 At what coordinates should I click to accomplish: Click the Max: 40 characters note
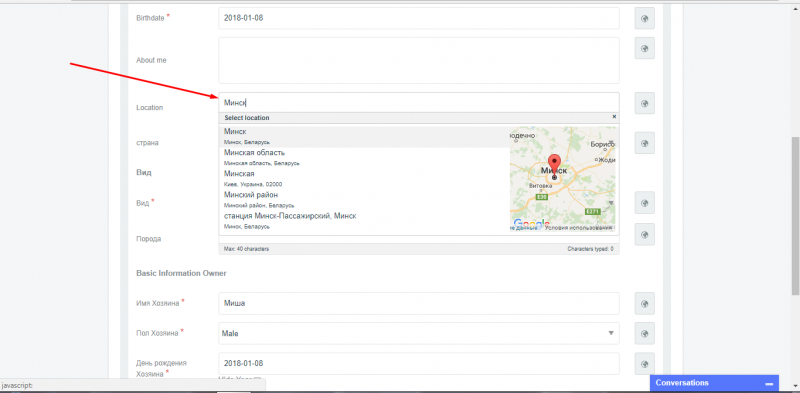click(x=246, y=249)
